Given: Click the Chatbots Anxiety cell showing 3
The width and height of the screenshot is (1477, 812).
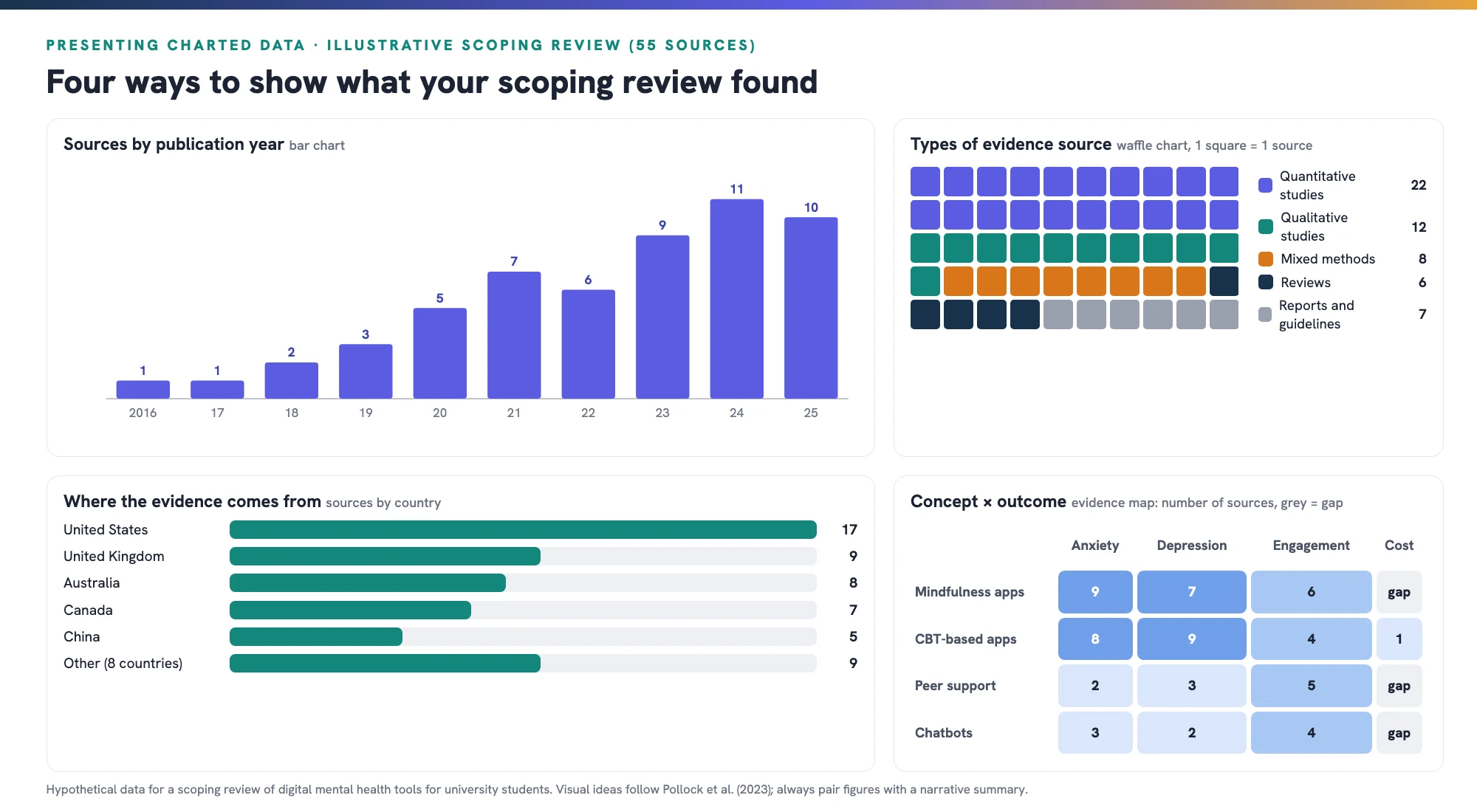Looking at the screenshot, I should (x=1095, y=732).
